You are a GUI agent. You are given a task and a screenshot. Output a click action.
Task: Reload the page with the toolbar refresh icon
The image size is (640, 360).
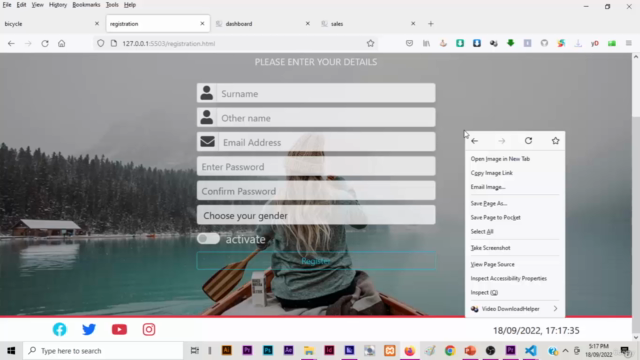[x=45, y=43]
